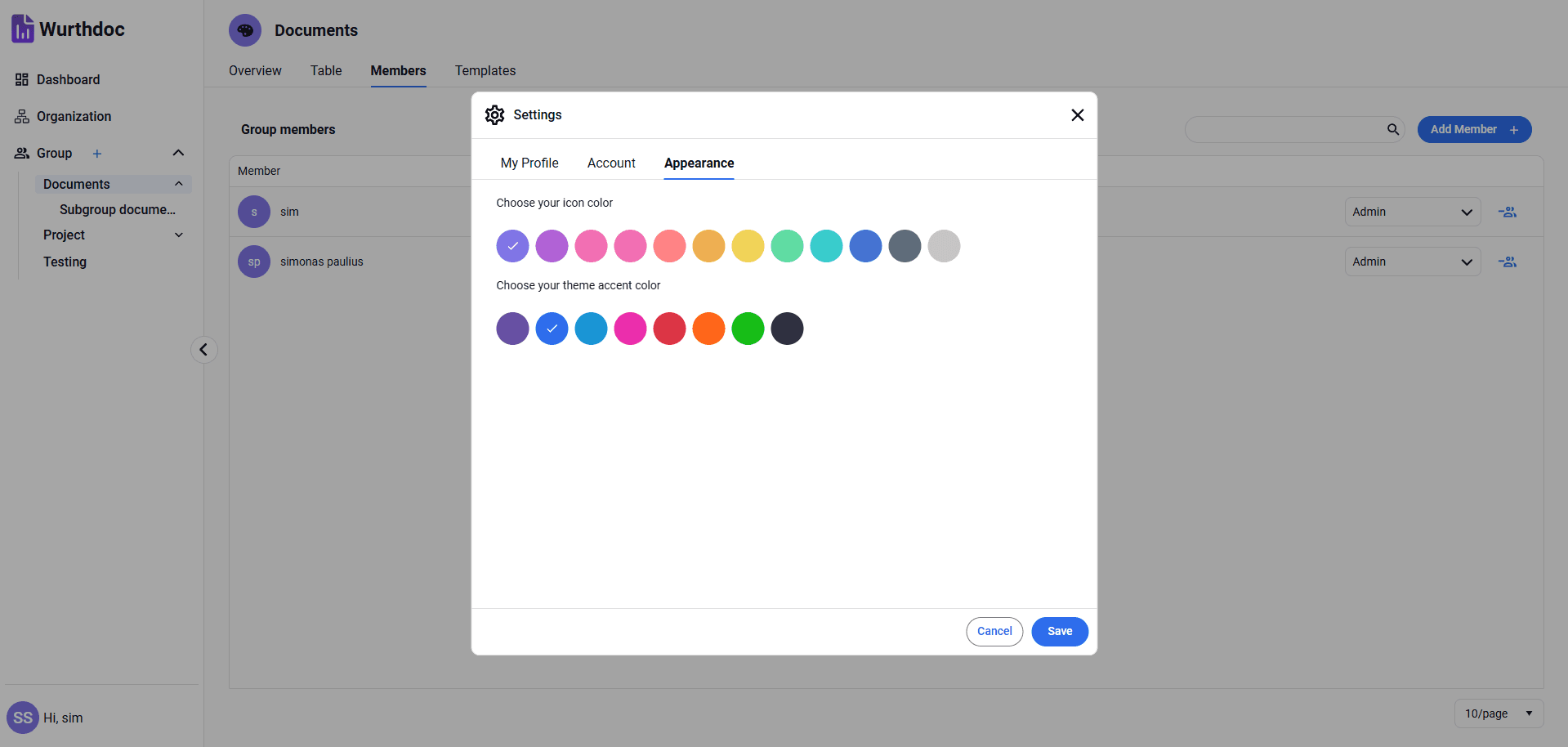This screenshot has width=1568, height=747.
Task: Expand the Project group in sidebar
Action: pyautogui.click(x=179, y=235)
